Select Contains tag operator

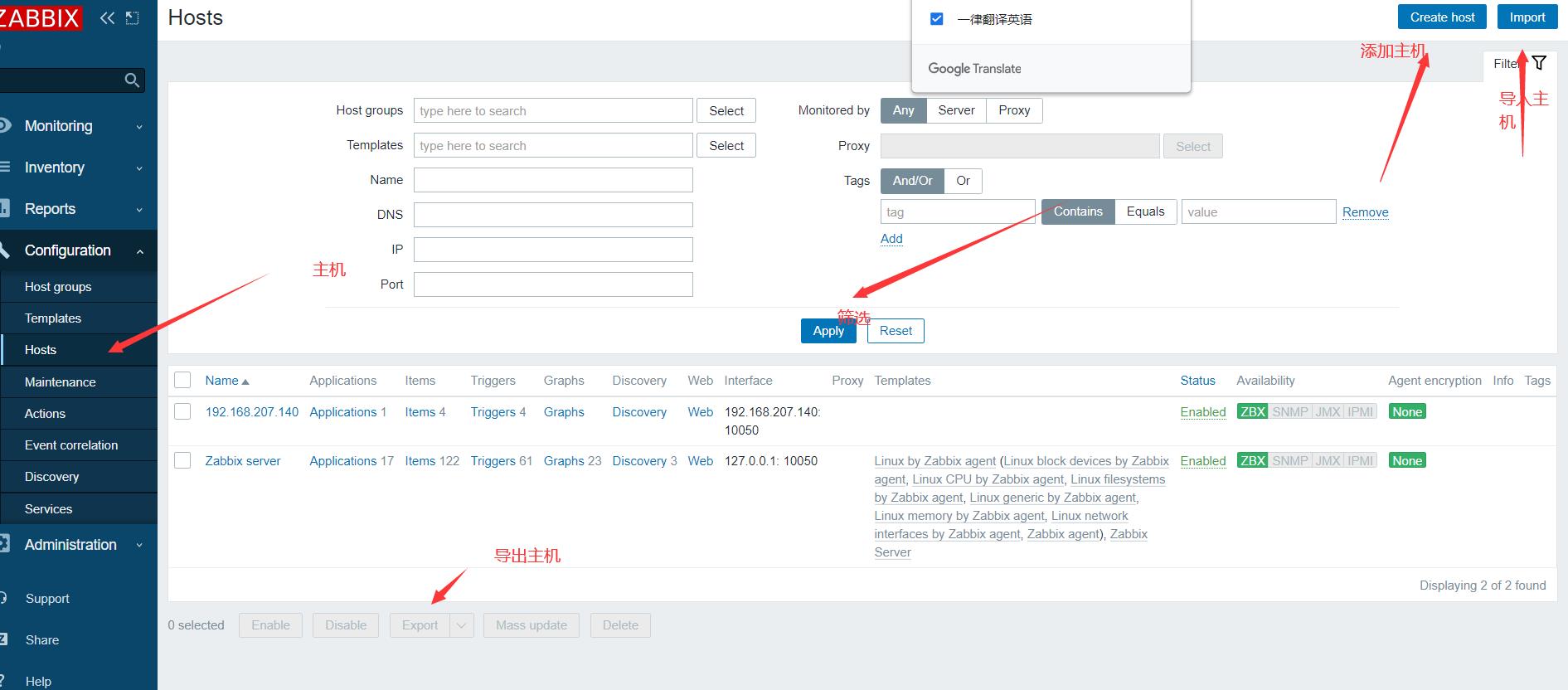[1078, 211]
